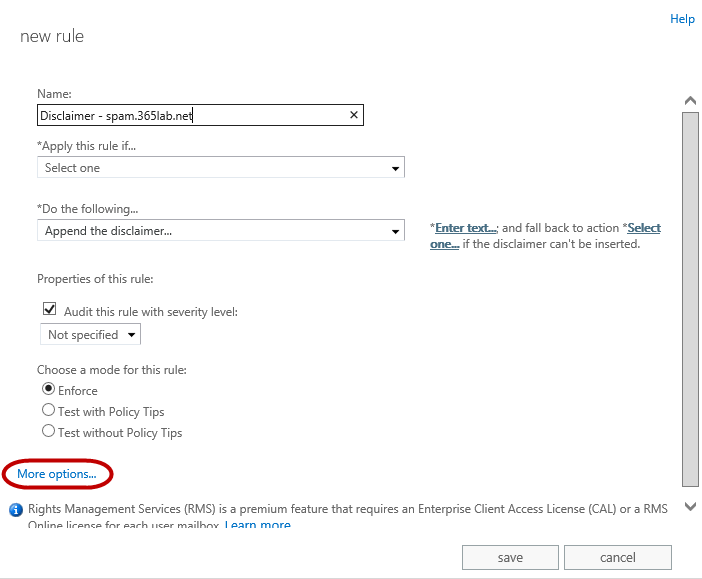The height and width of the screenshot is (579, 702).
Task: Click the Enter text link
Action: pyautogui.click(x=466, y=228)
